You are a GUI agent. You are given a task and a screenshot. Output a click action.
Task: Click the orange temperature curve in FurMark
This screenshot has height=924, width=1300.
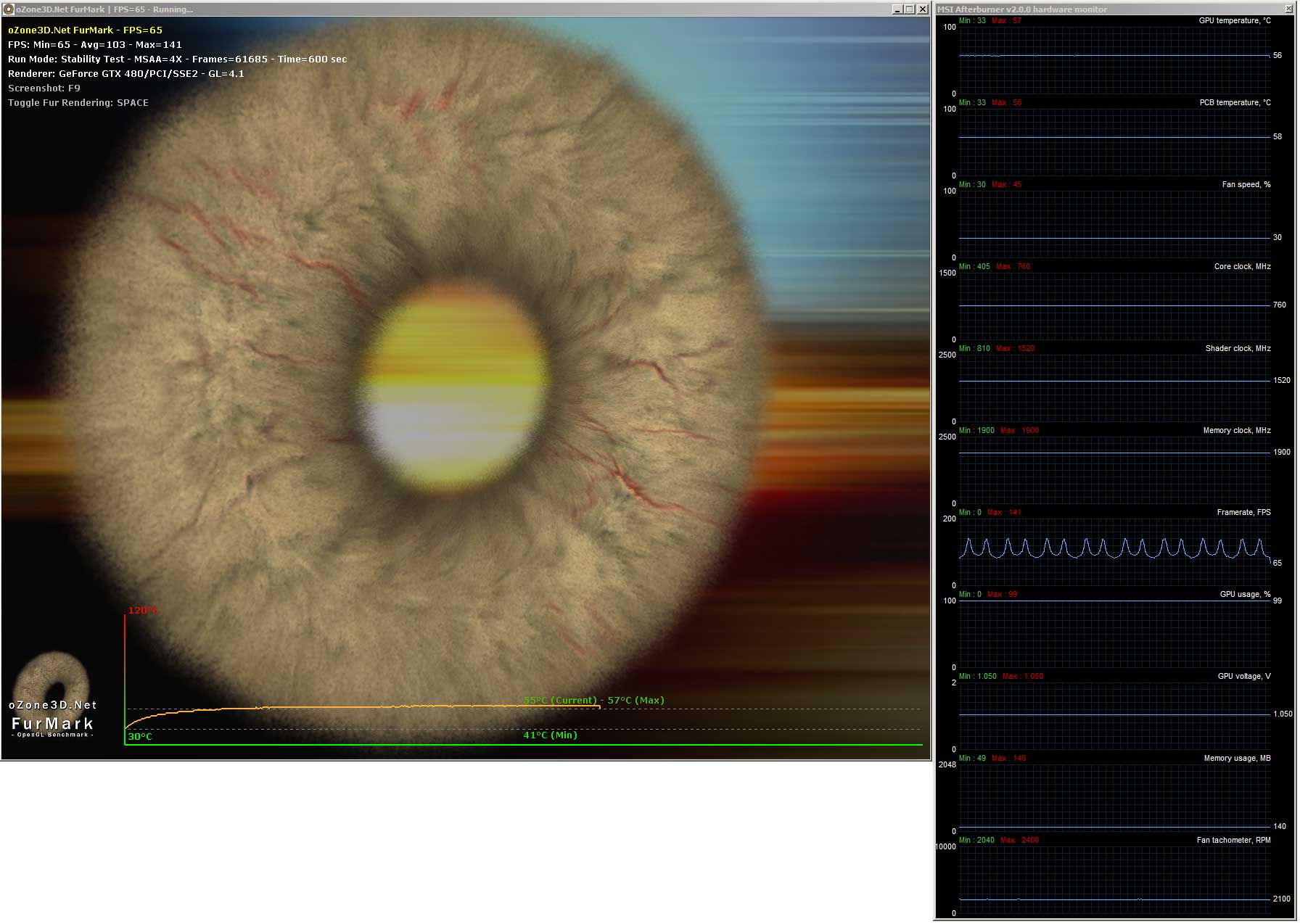(x=363, y=706)
